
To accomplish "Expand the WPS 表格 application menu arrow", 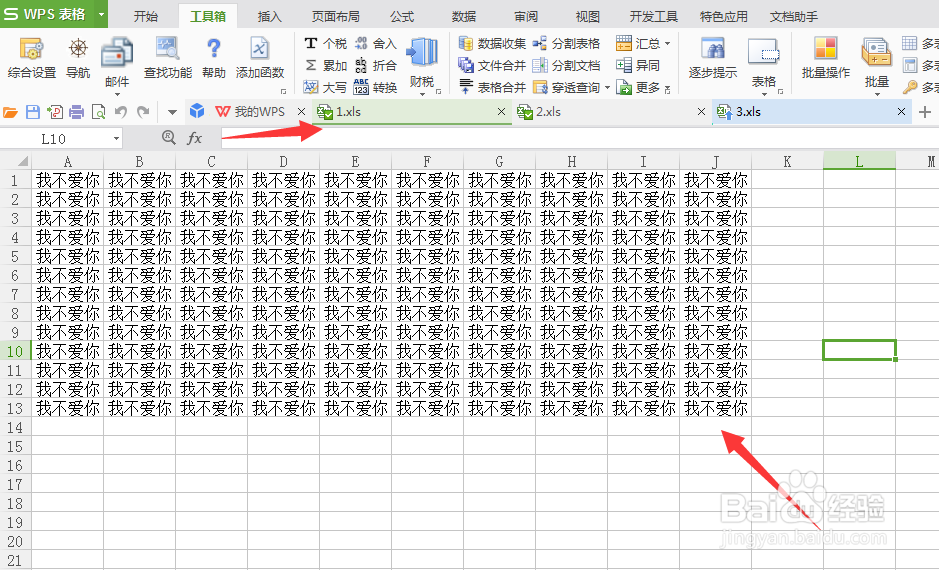I will coord(101,14).
